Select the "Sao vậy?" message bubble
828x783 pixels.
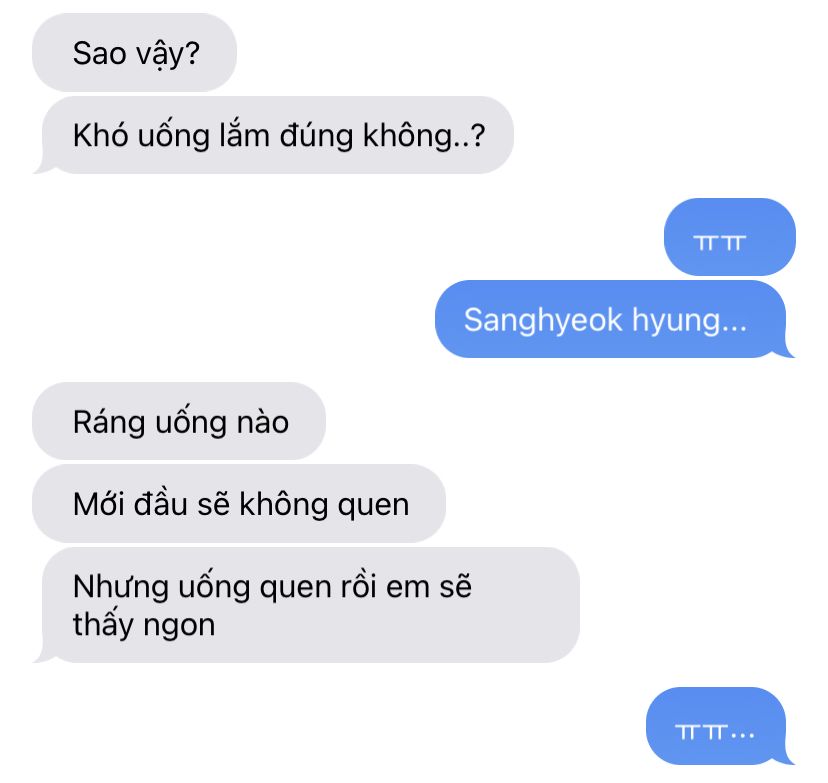(x=134, y=52)
